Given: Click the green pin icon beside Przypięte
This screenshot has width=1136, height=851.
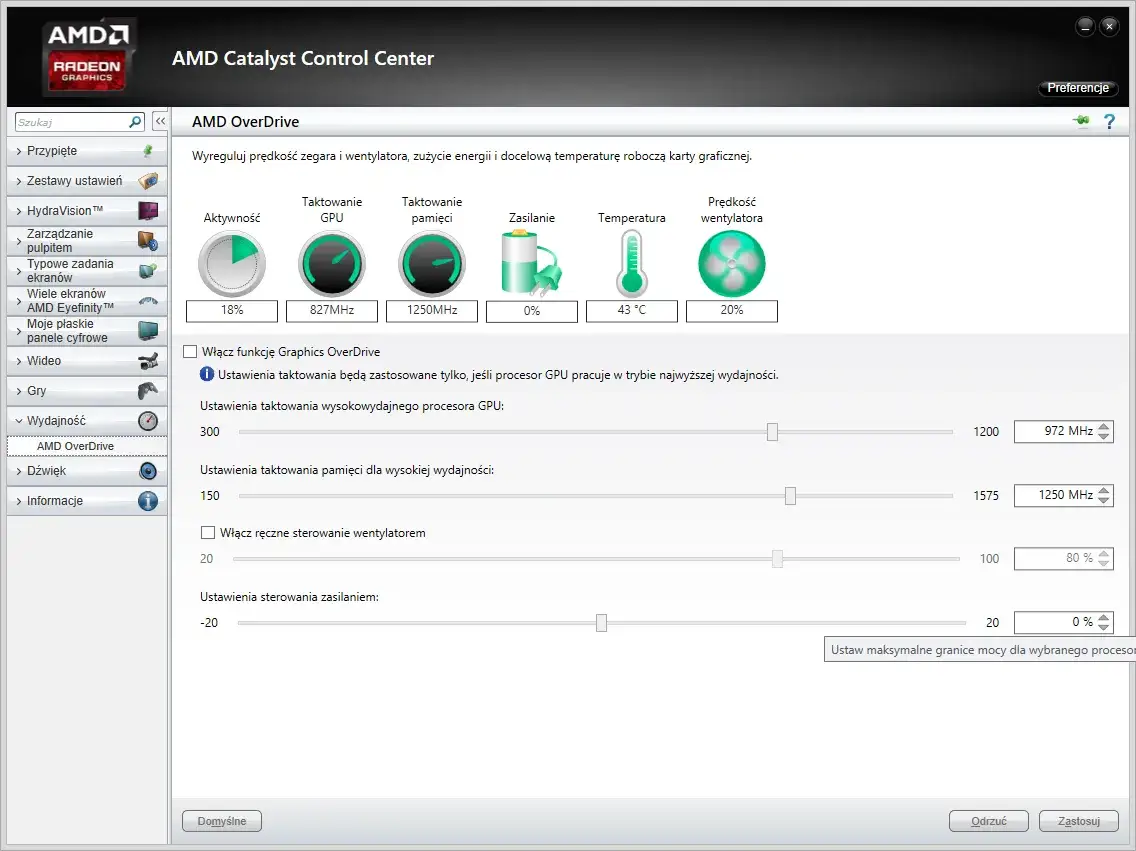Looking at the screenshot, I should (148, 151).
